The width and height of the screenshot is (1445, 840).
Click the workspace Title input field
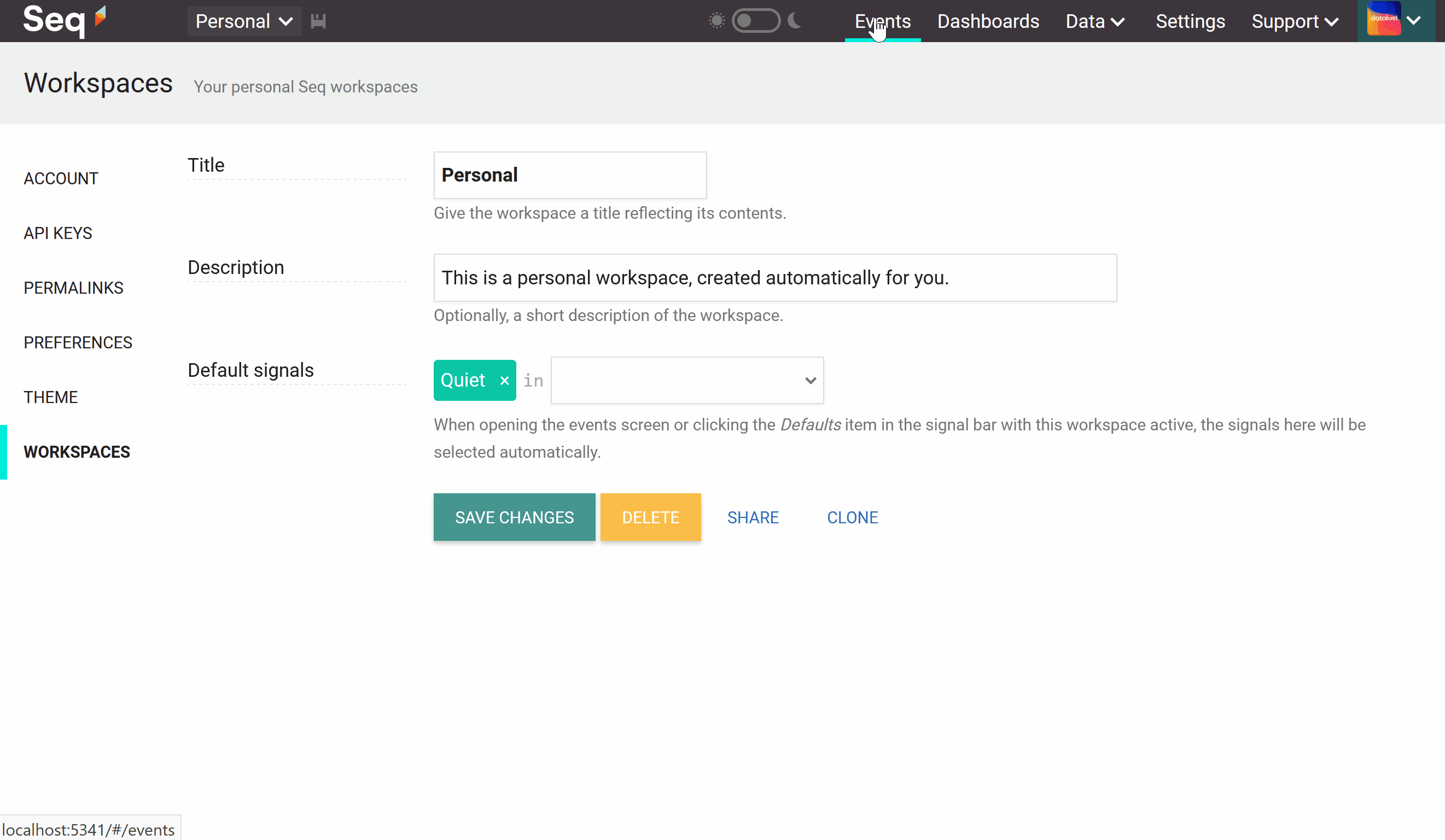point(570,175)
